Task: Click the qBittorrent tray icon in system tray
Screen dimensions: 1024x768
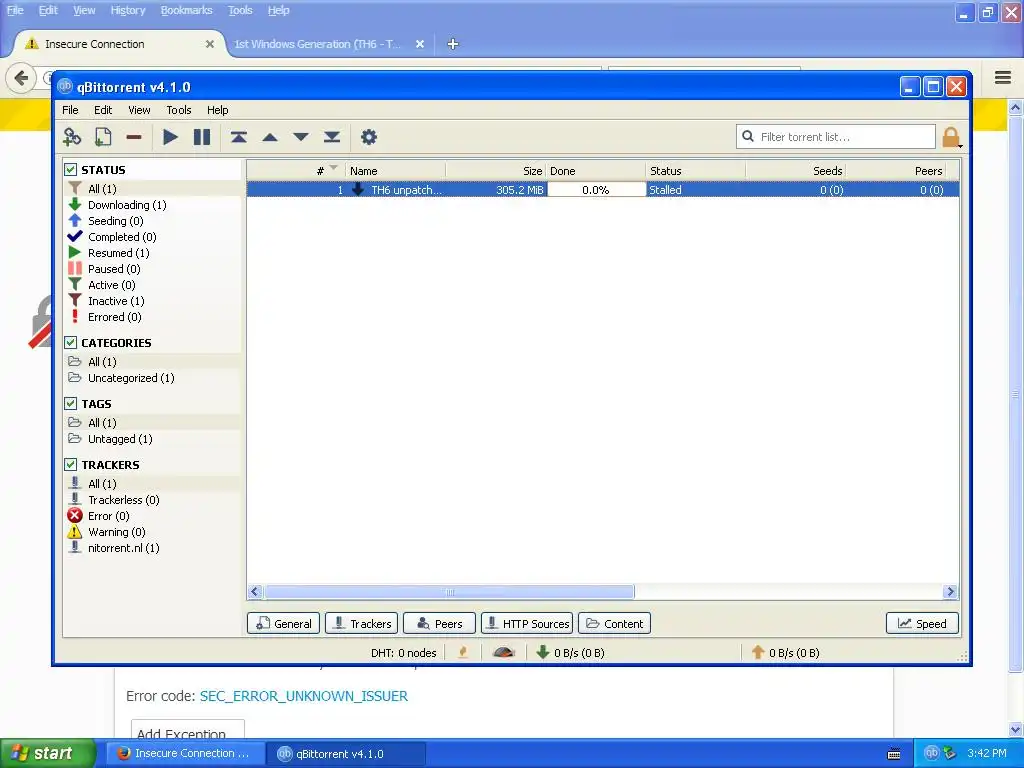Action: coord(932,753)
